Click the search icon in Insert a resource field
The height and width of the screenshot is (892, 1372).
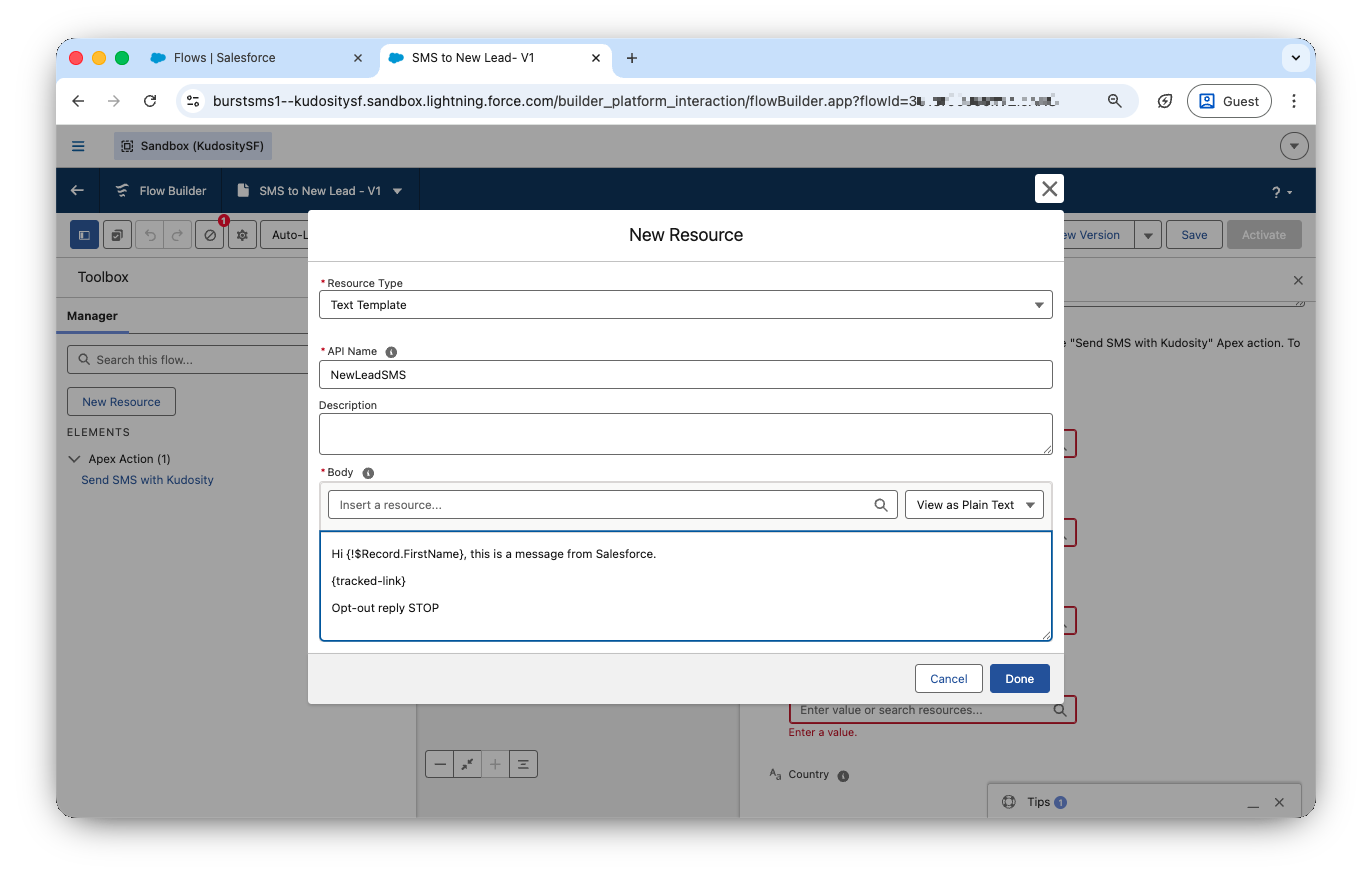pos(880,505)
